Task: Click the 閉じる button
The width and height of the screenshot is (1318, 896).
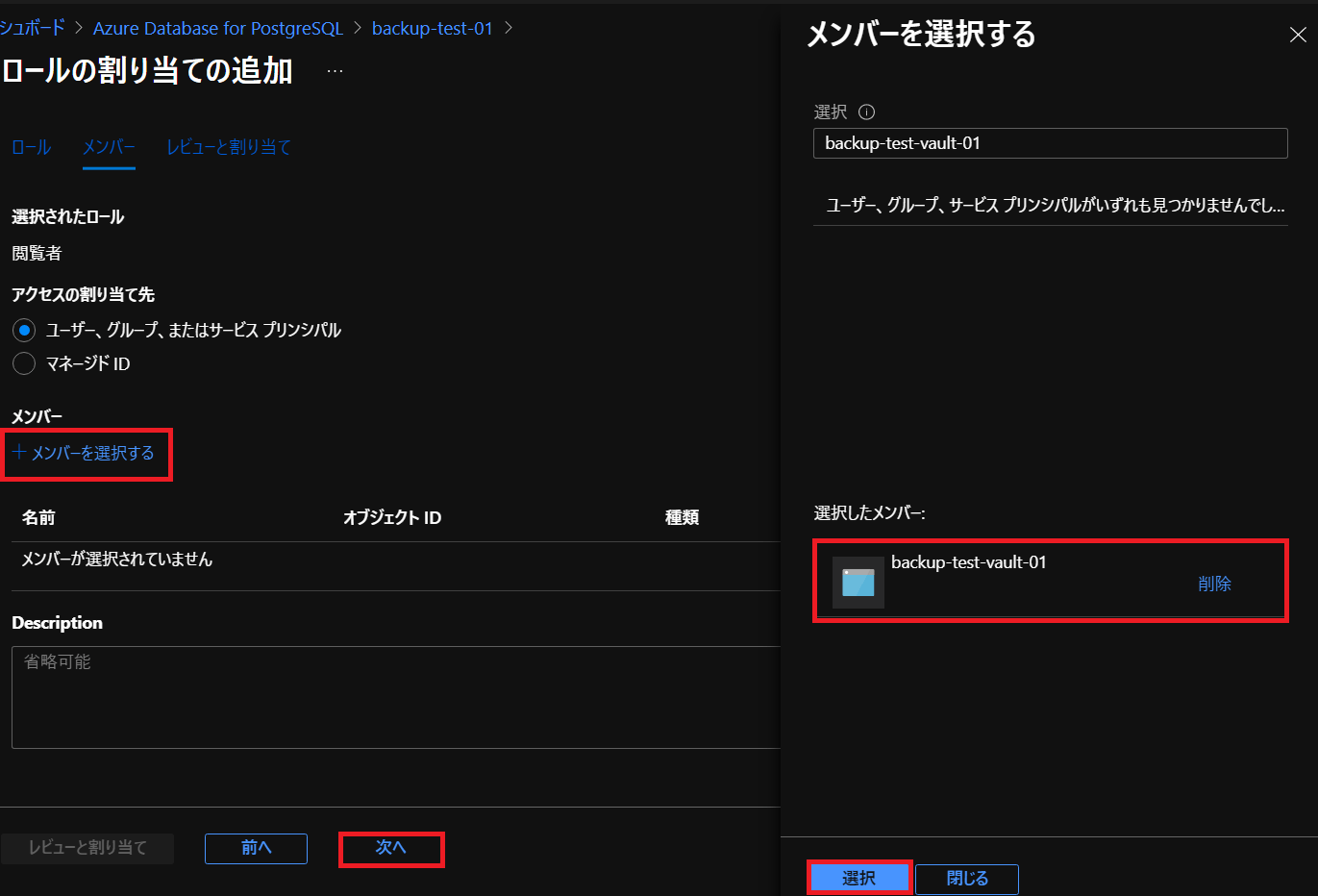Action: tap(967, 879)
